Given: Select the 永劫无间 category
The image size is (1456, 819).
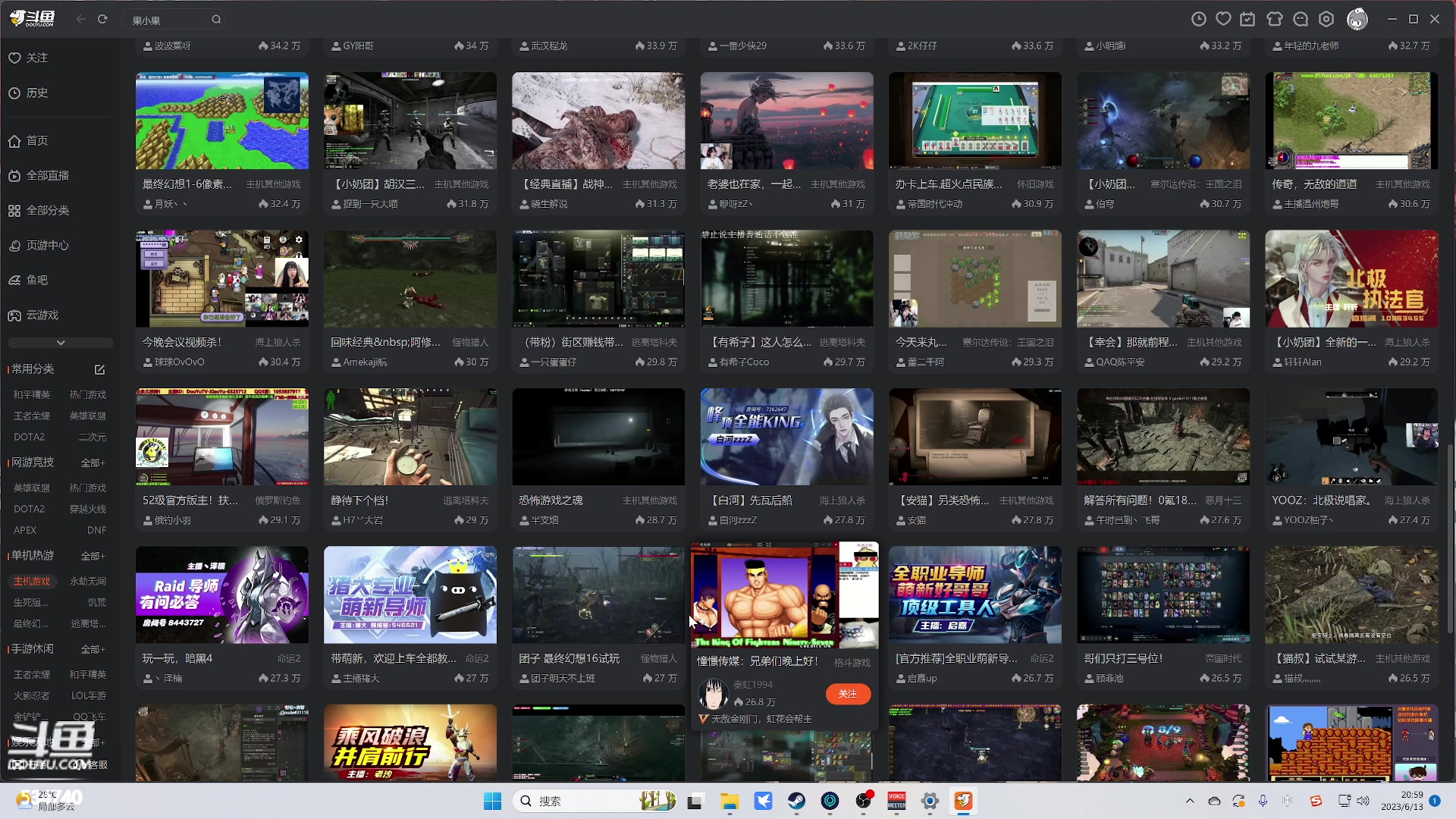Looking at the screenshot, I should click(88, 581).
